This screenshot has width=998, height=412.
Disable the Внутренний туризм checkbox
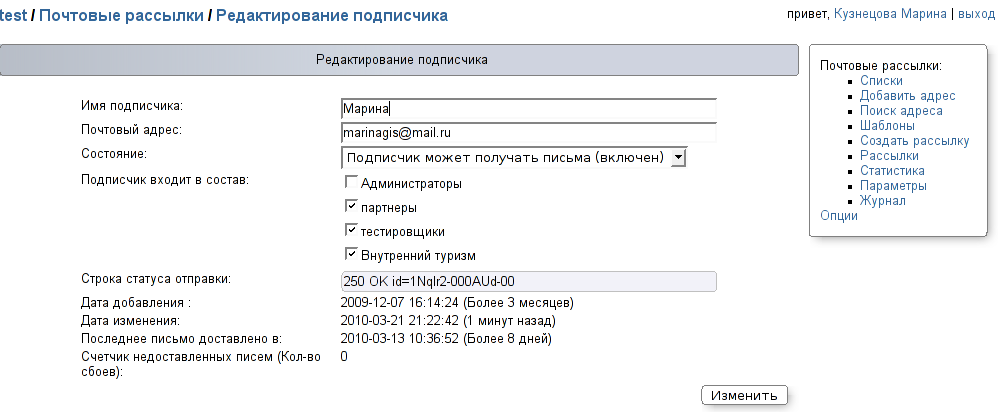[x=351, y=253]
